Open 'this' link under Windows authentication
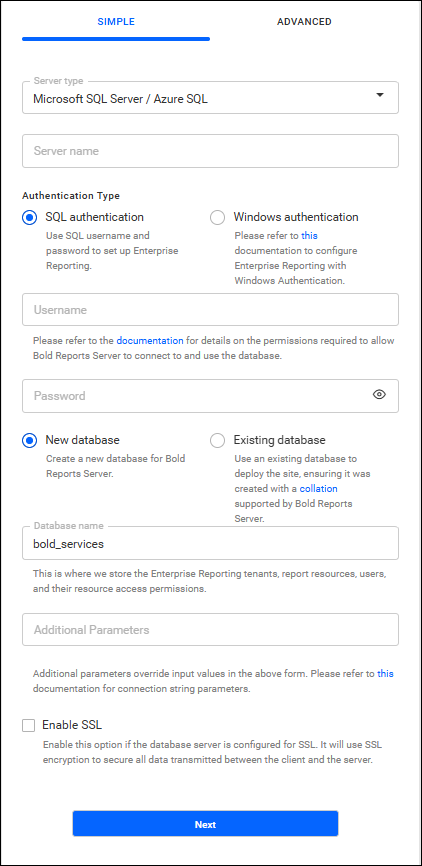 [x=309, y=235]
